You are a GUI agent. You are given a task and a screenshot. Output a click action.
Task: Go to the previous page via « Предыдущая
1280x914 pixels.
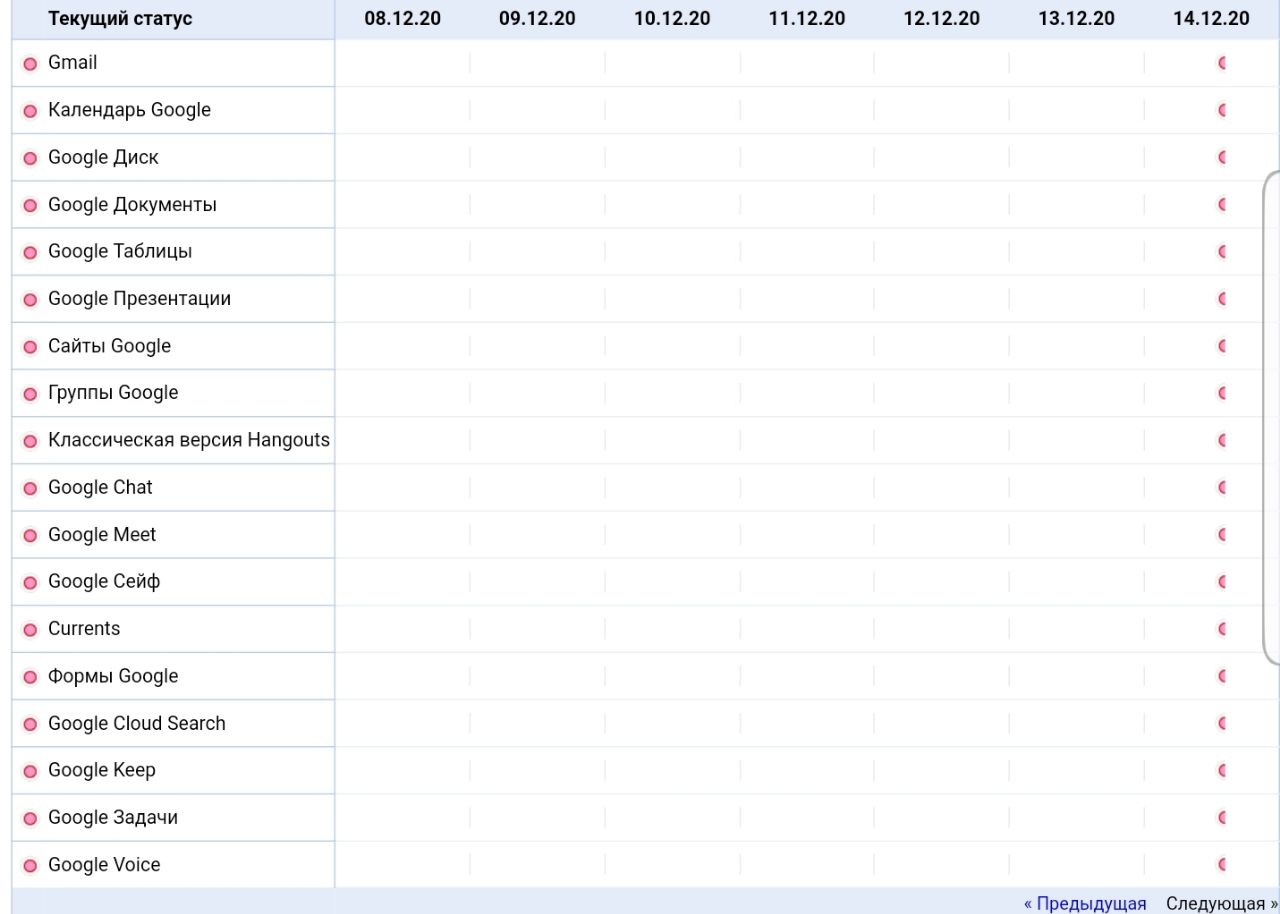1085,904
